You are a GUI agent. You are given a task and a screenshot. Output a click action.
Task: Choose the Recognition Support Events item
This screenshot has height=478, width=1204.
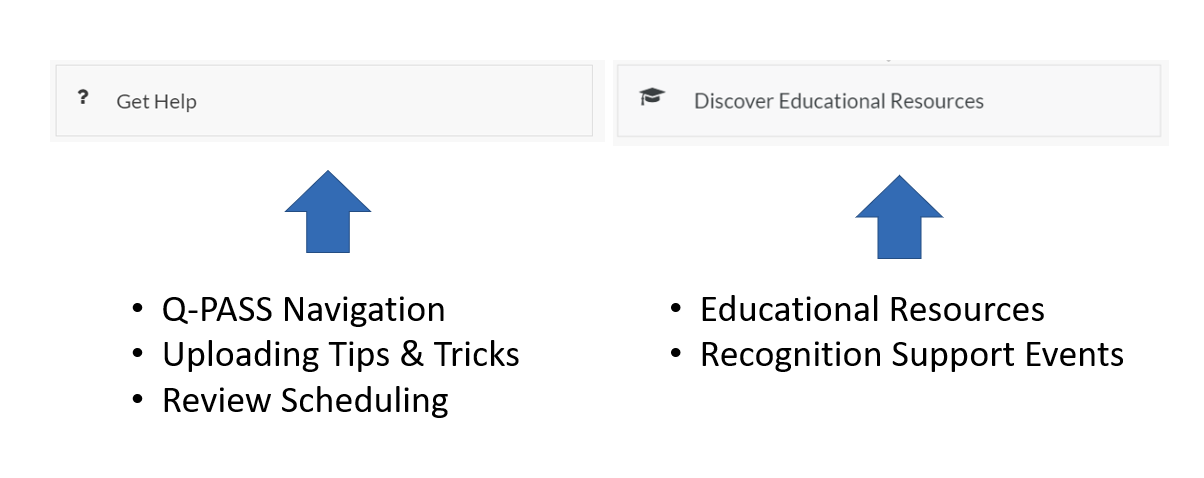click(911, 354)
